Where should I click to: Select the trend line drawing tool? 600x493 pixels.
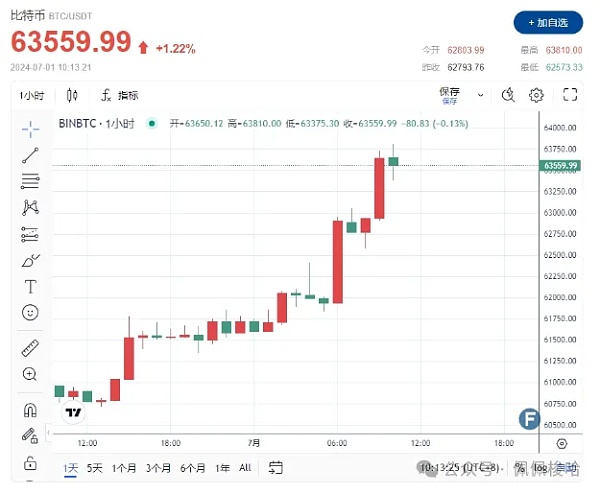click(30, 155)
